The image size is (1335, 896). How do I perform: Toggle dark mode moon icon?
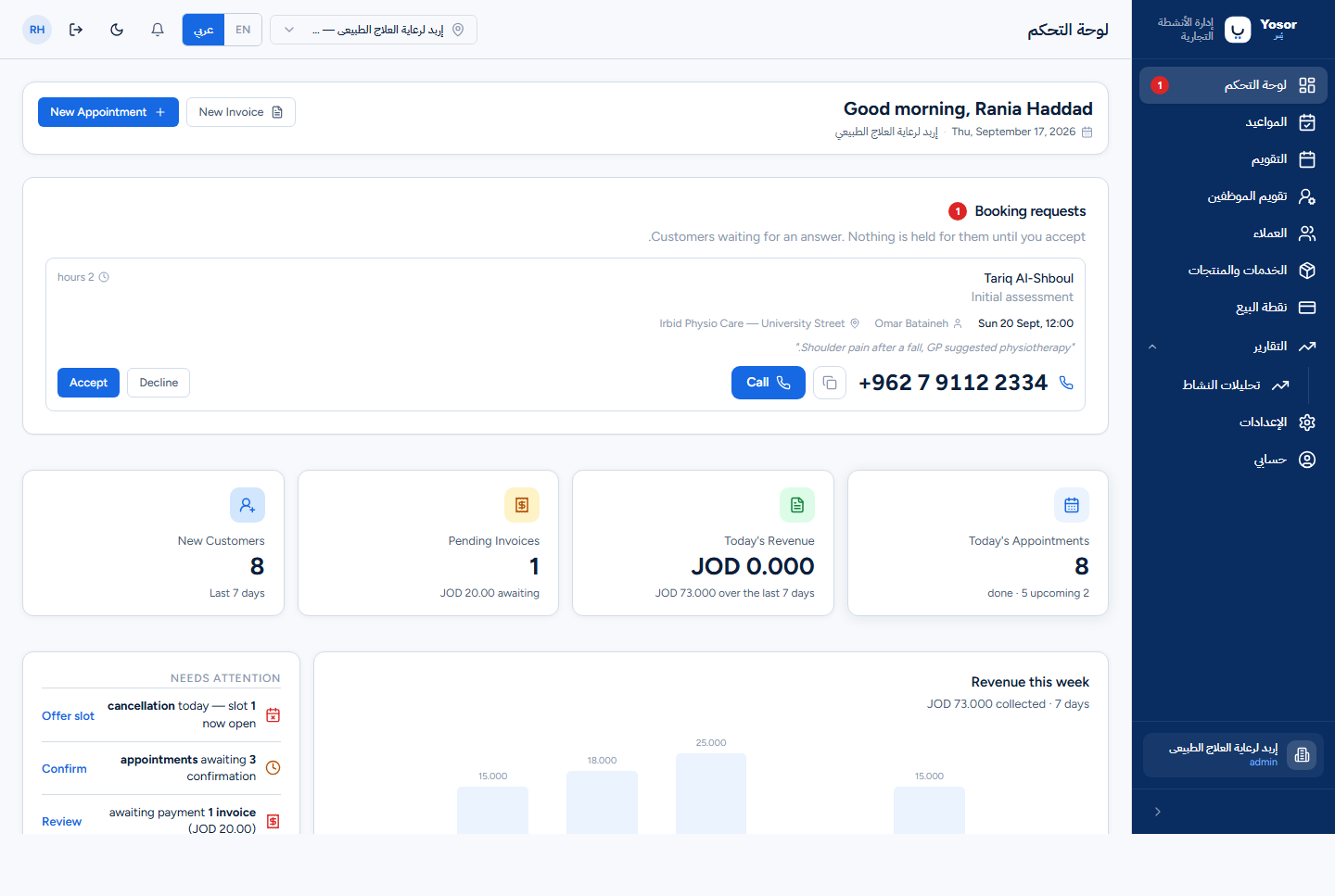(117, 30)
